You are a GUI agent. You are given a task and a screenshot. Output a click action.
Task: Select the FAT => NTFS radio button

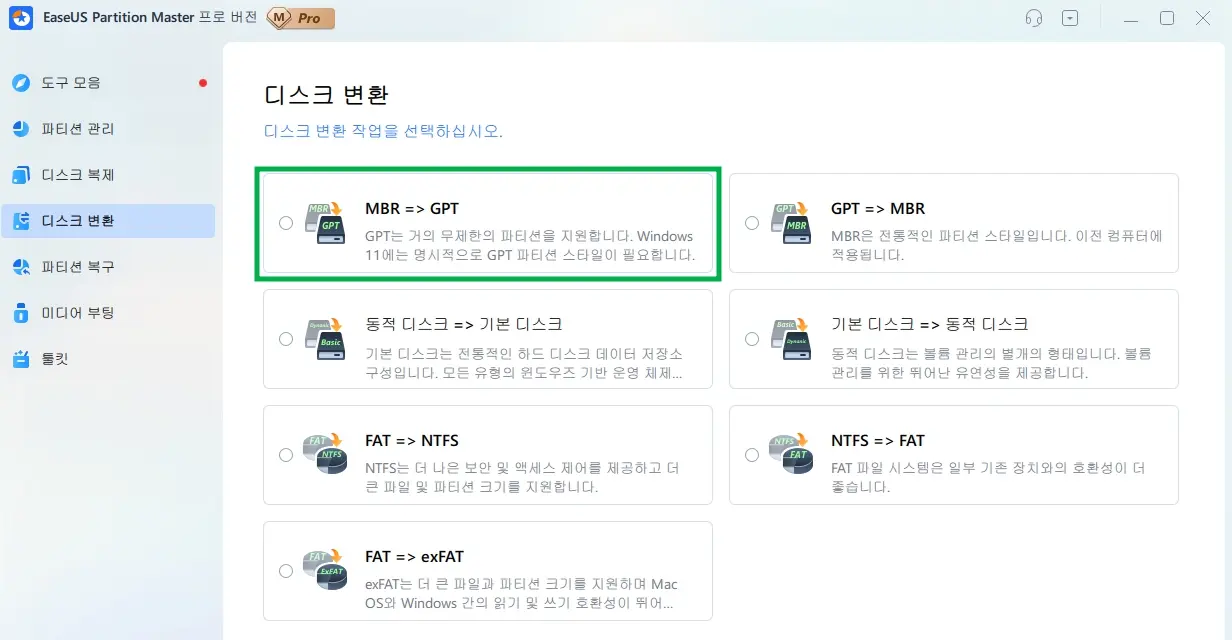click(x=285, y=454)
